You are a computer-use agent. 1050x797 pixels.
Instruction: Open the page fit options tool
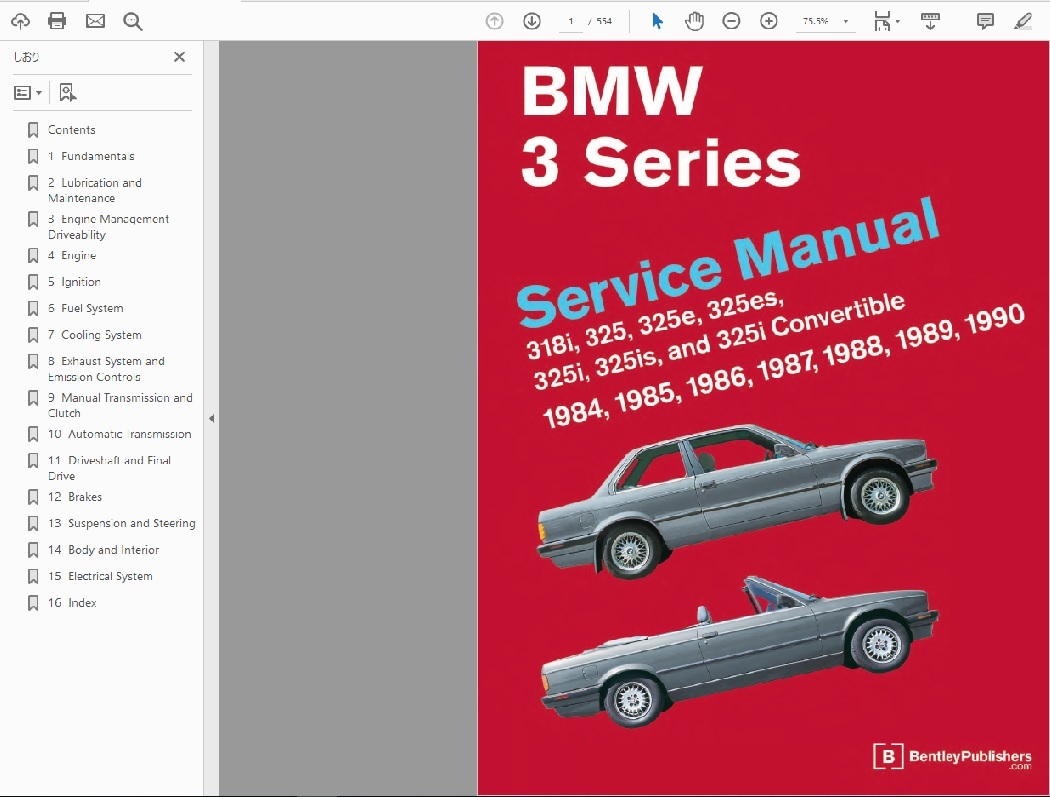pyautogui.click(x=885, y=21)
